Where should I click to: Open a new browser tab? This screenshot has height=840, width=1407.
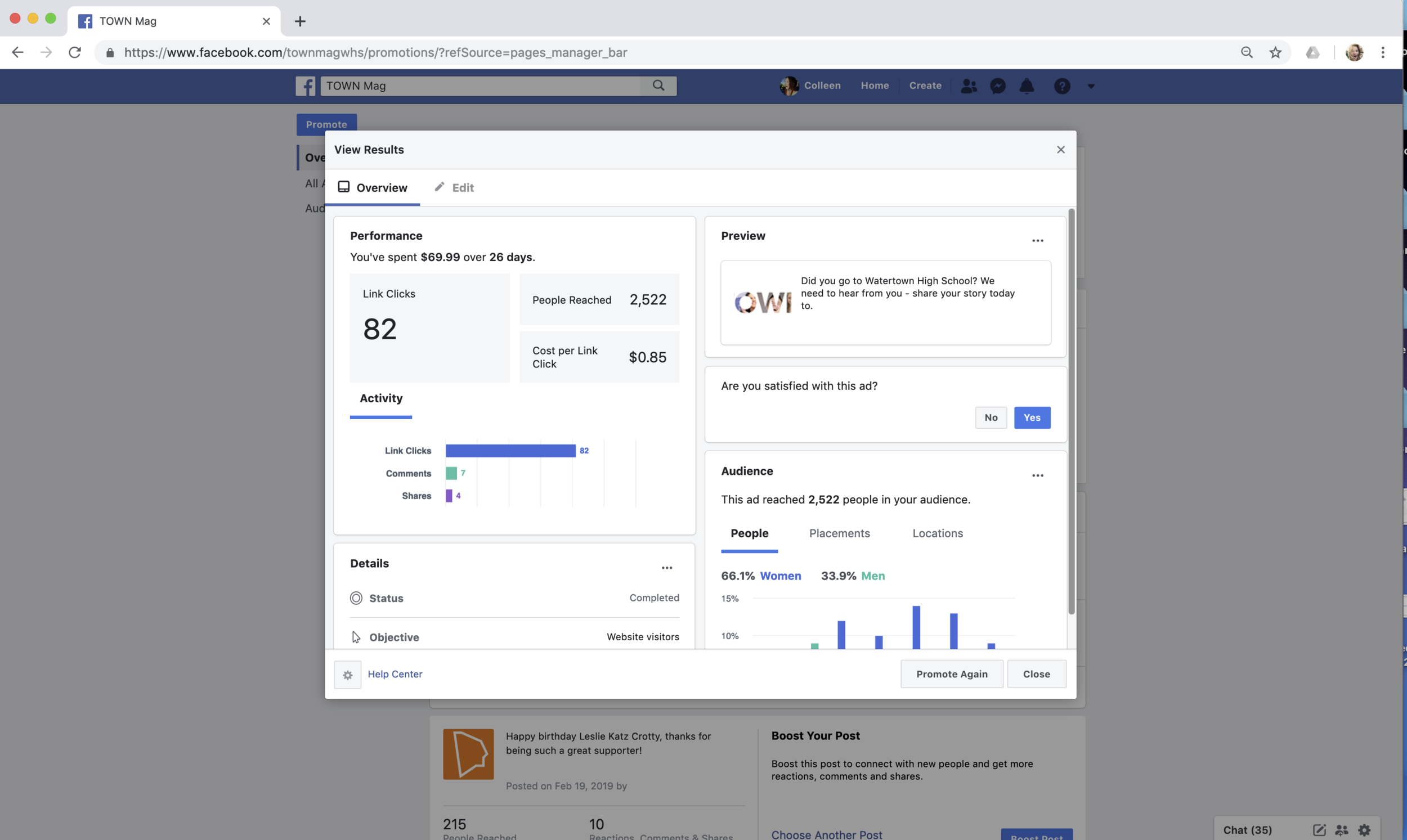pos(300,21)
